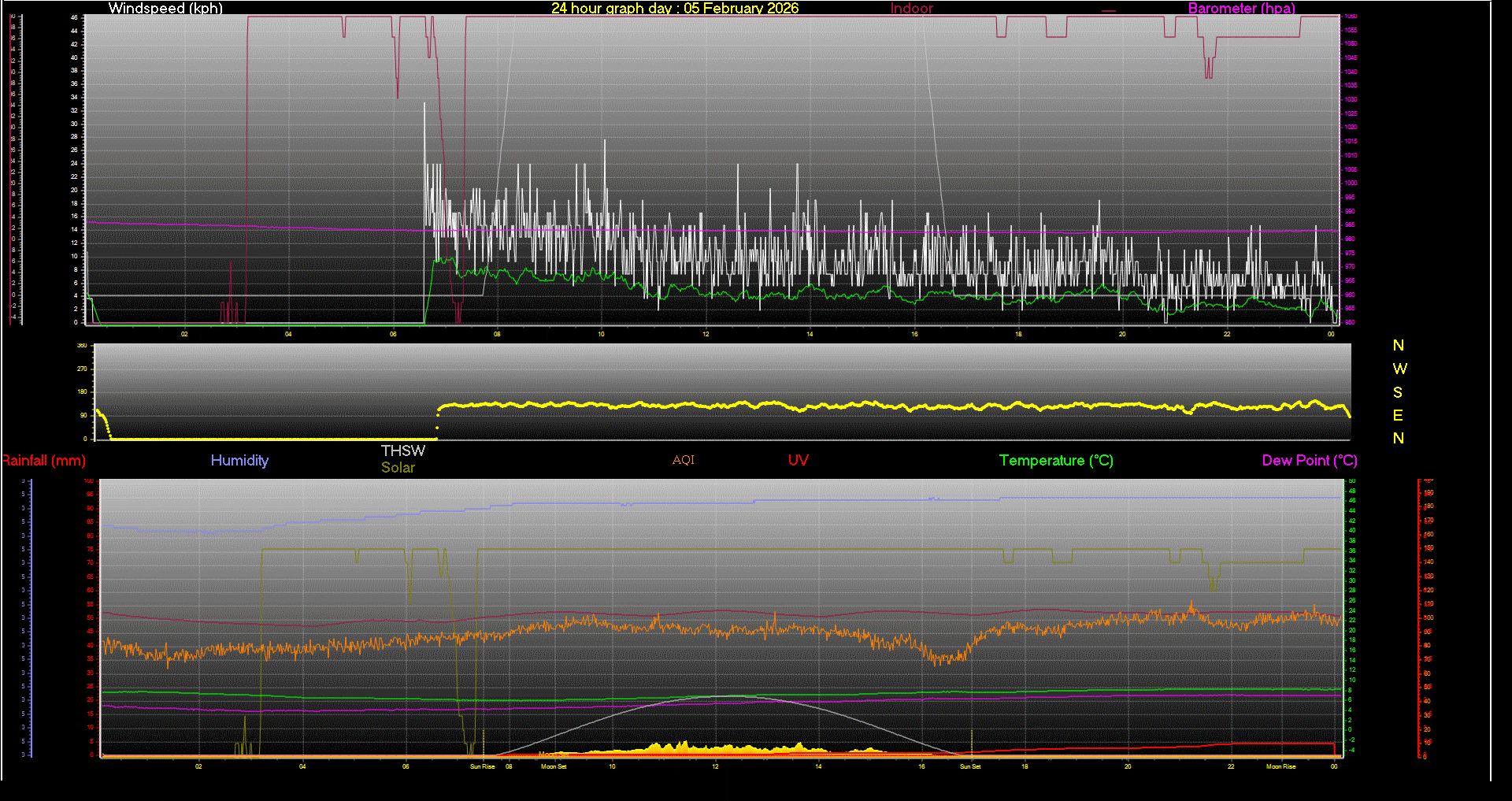
Task: Click the 180 degree wind direction axis label
Action: coord(83,391)
